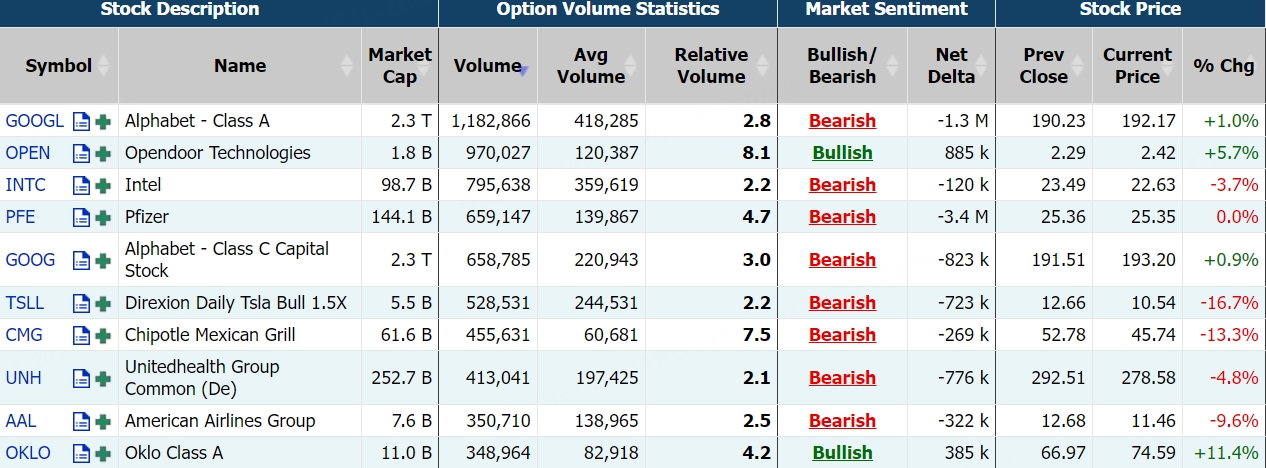This screenshot has width=1266, height=468.
Task: Sort table by Name column
Action: coord(240,66)
